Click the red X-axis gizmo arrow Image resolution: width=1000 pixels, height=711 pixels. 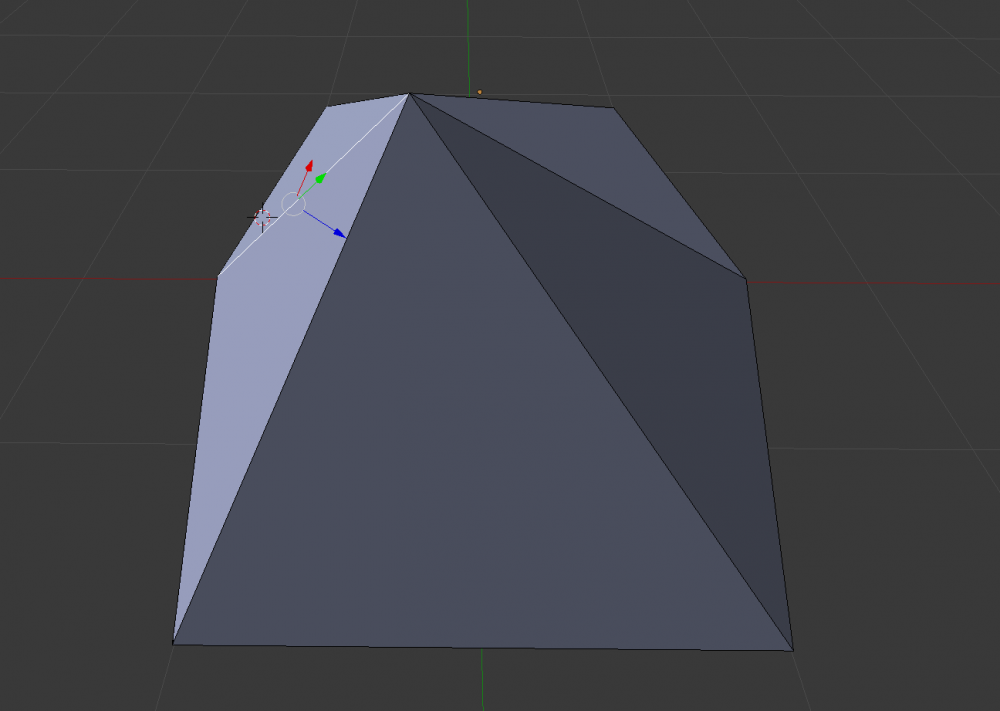310,168
